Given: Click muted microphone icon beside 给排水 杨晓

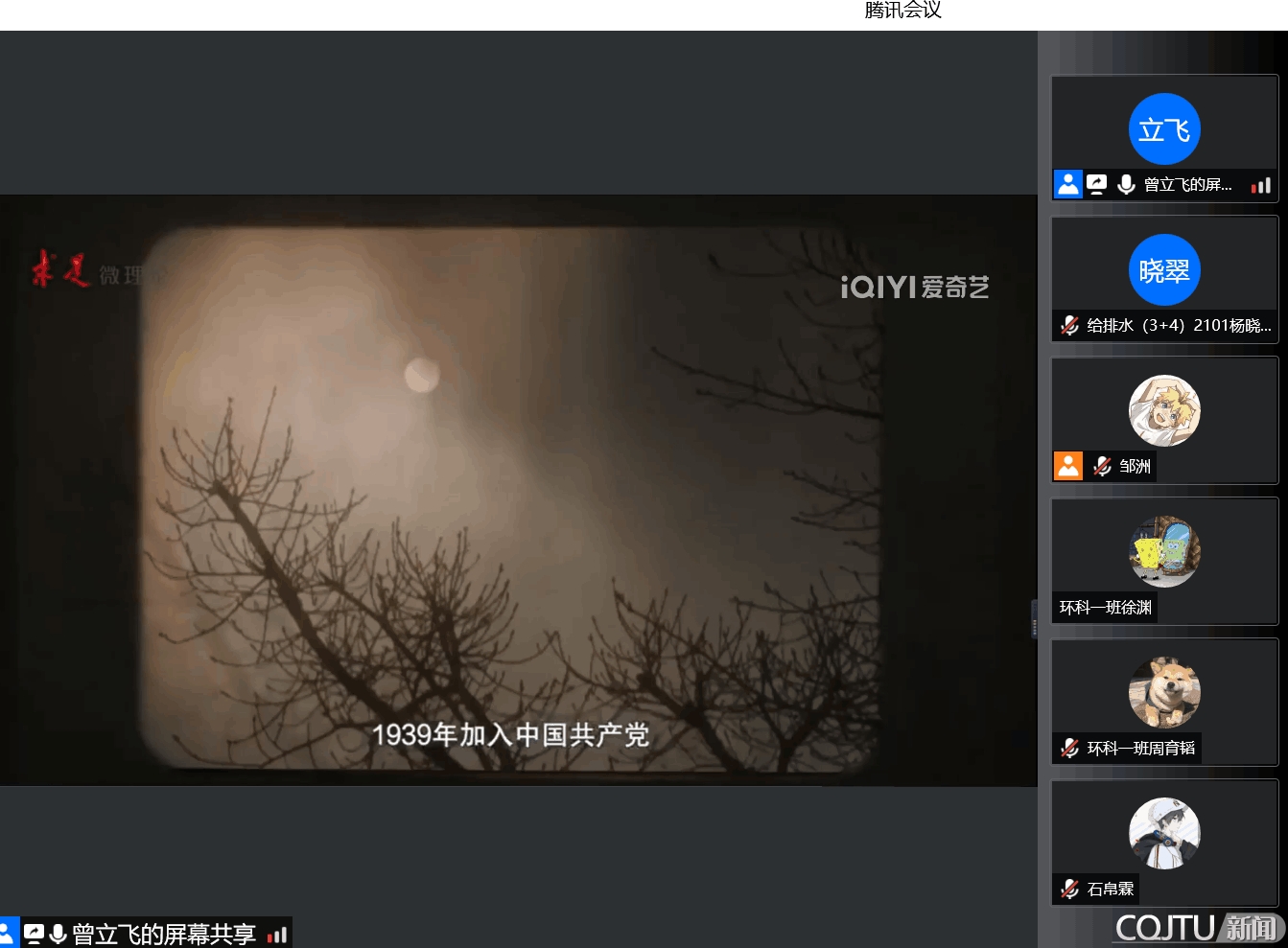Looking at the screenshot, I should click(x=1069, y=325).
